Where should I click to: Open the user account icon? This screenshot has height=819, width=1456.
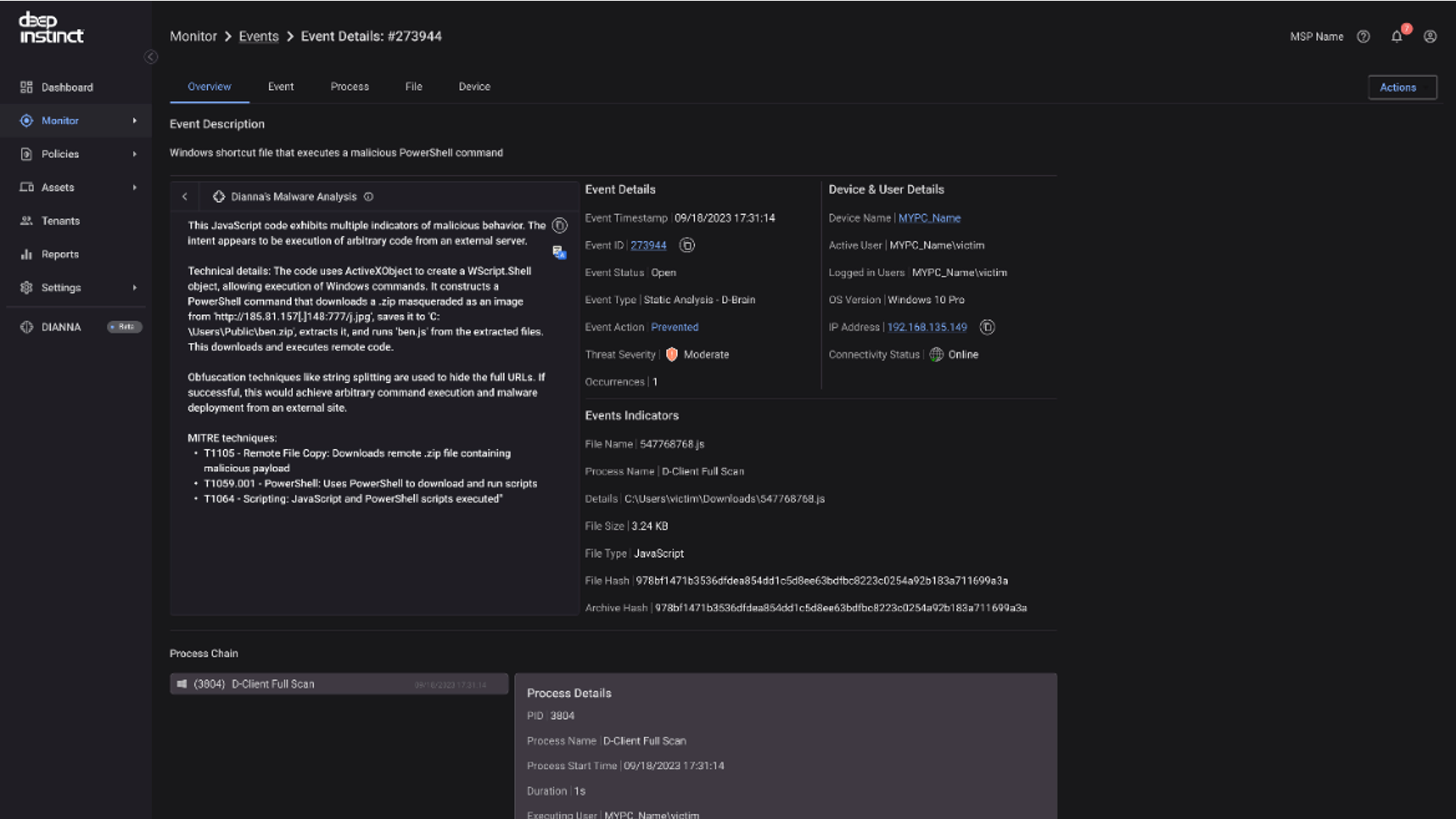(x=1430, y=37)
